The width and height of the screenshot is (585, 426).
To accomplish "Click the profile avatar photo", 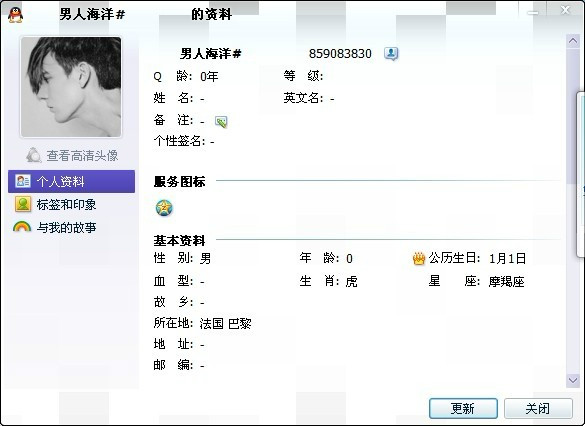I will 71,87.
